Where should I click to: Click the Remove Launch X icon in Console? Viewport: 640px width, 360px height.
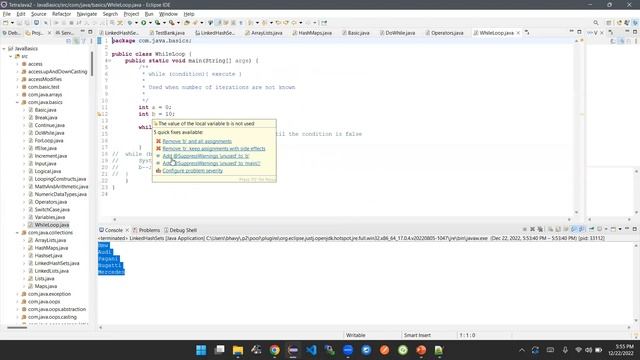(x=532, y=229)
